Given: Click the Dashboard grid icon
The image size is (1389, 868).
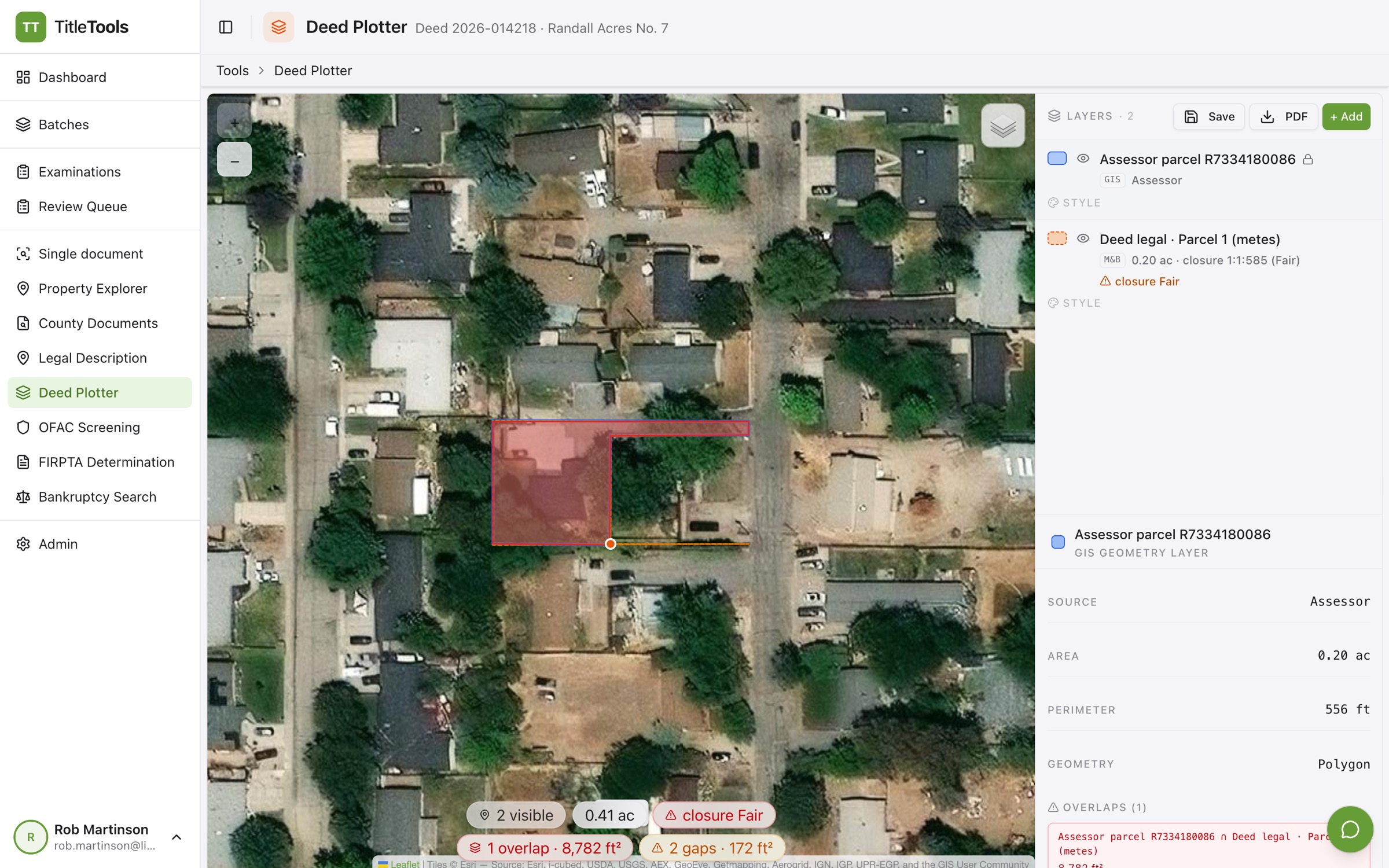Looking at the screenshot, I should (x=23, y=78).
